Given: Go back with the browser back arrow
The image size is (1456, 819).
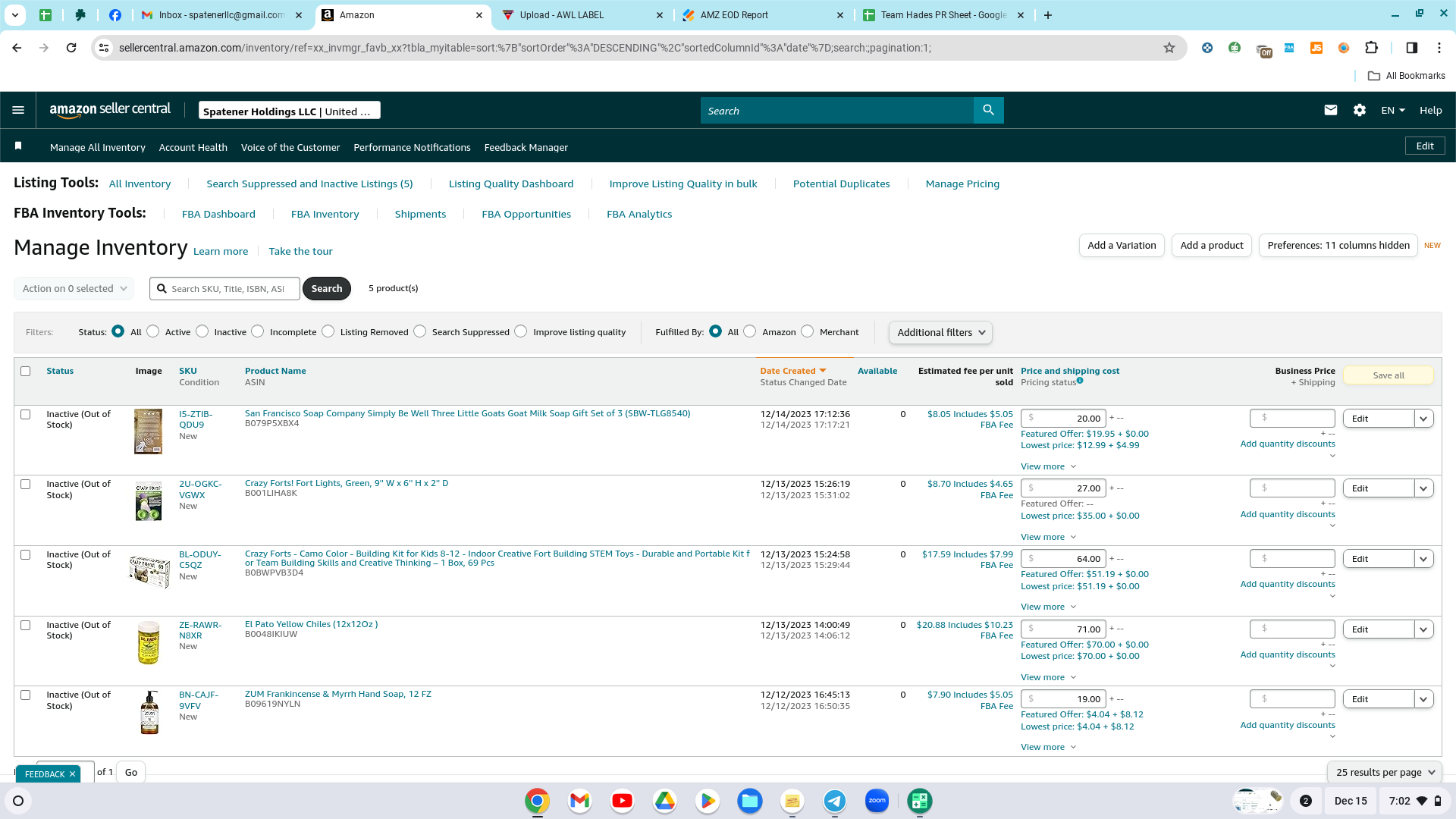Looking at the screenshot, I should [x=17, y=48].
